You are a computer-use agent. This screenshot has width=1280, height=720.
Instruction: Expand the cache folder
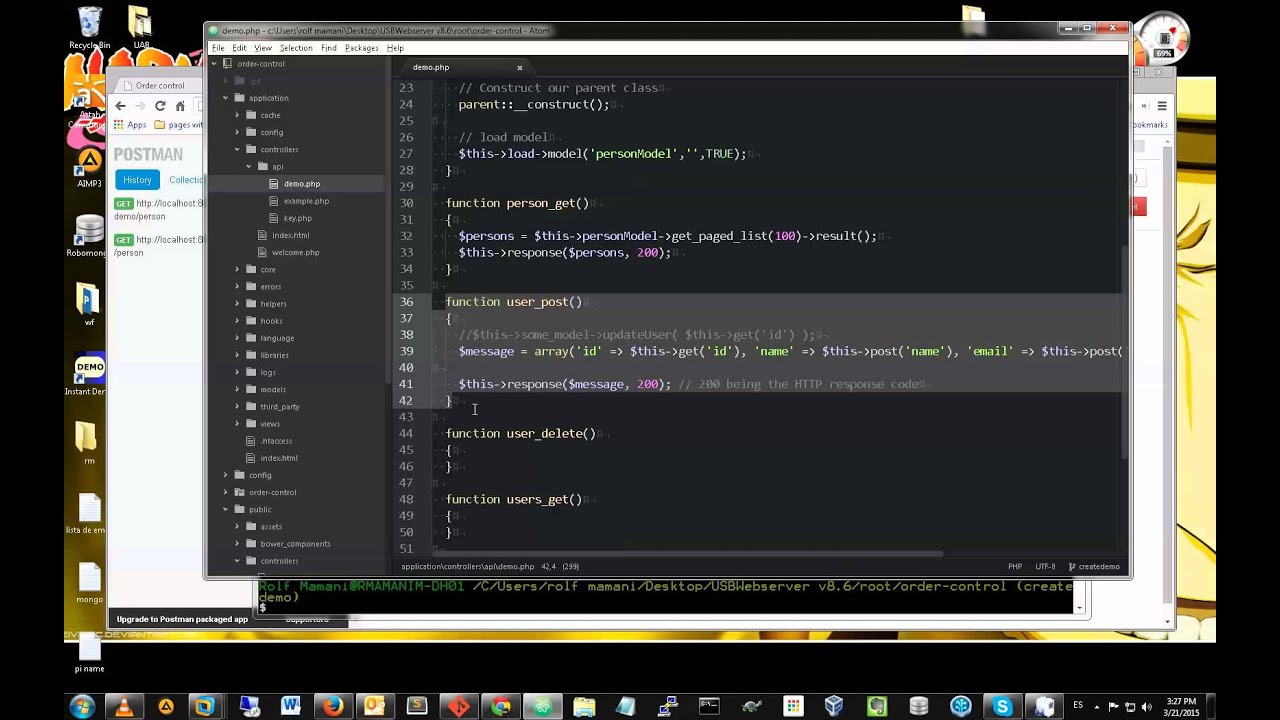click(x=238, y=115)
